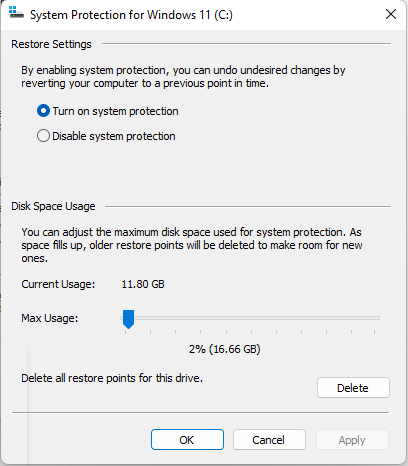408x466 pixels.
Task: Click the 2% (16.66 GB) usage readout
Action: 225,349
